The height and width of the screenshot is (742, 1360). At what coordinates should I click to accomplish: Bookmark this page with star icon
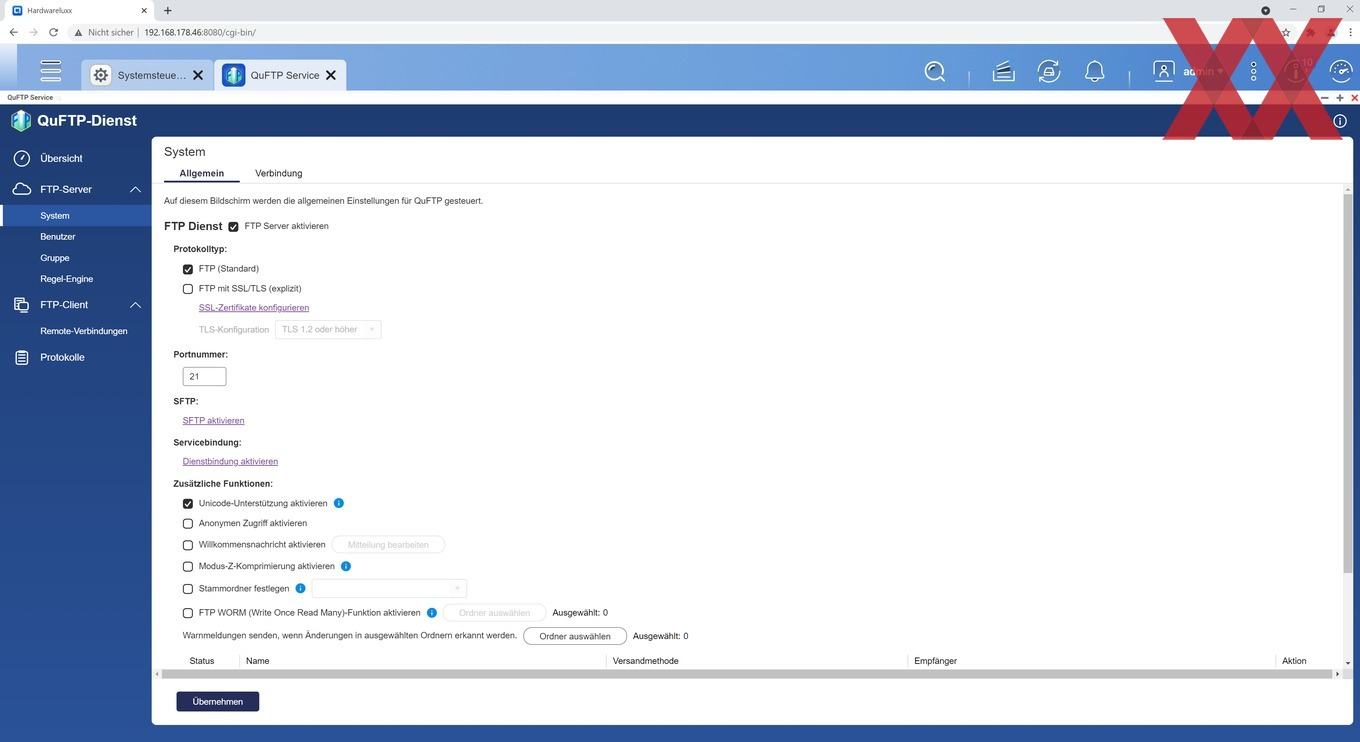click(x=1286, y=32)
